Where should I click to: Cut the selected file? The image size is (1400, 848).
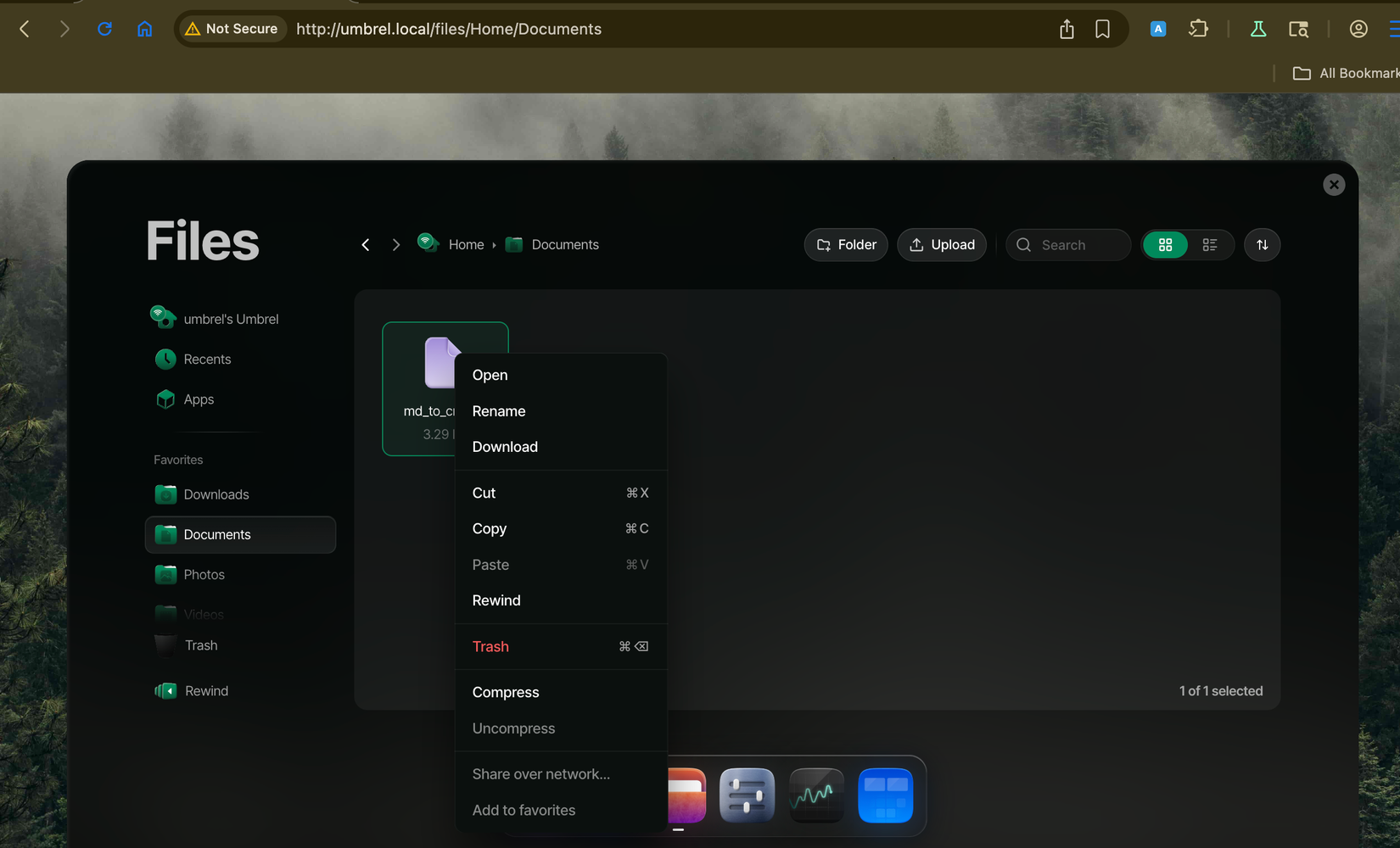click(x=560, y=493)
